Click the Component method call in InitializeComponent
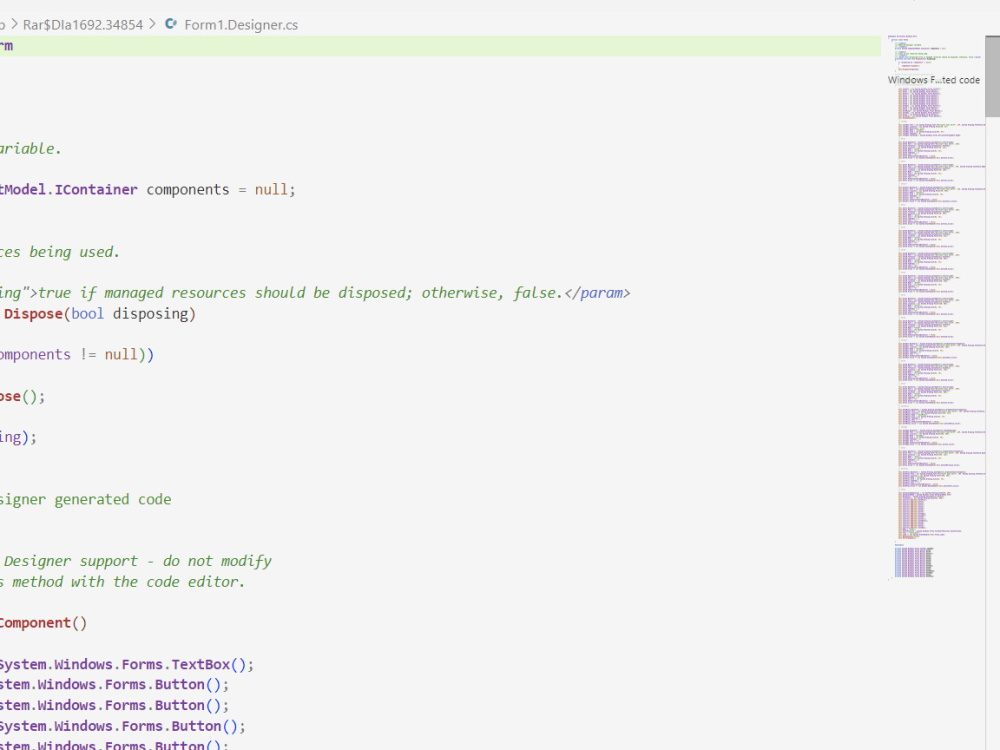 coord(40,622)
